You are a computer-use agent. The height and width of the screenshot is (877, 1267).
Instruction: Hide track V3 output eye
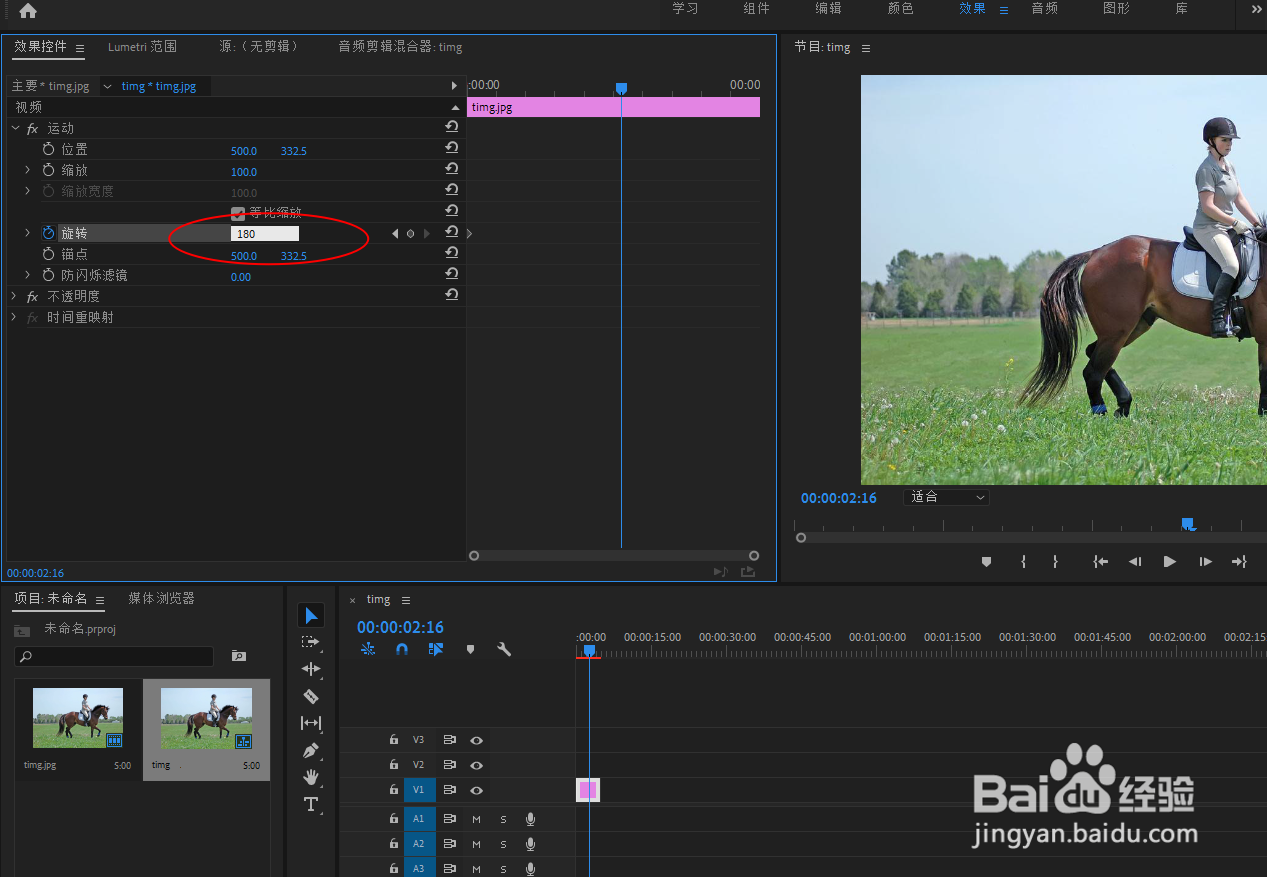pyautogui.click(x=477, y=740)
